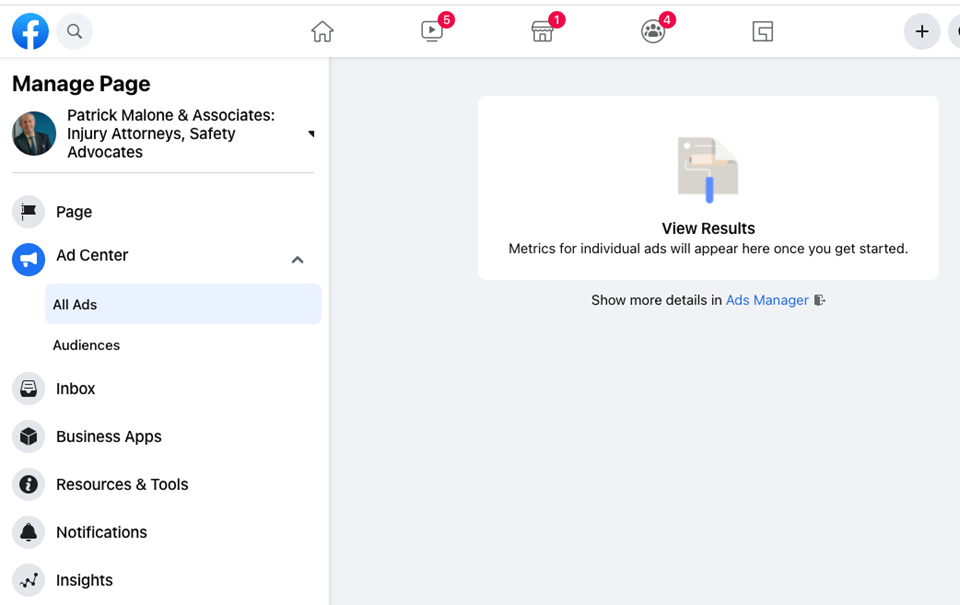Select All Ads in Ad Center

click(183, 304)
